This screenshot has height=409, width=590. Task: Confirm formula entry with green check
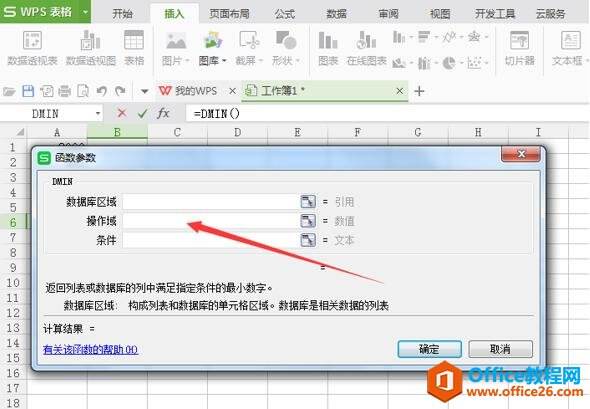pos(142,113)
